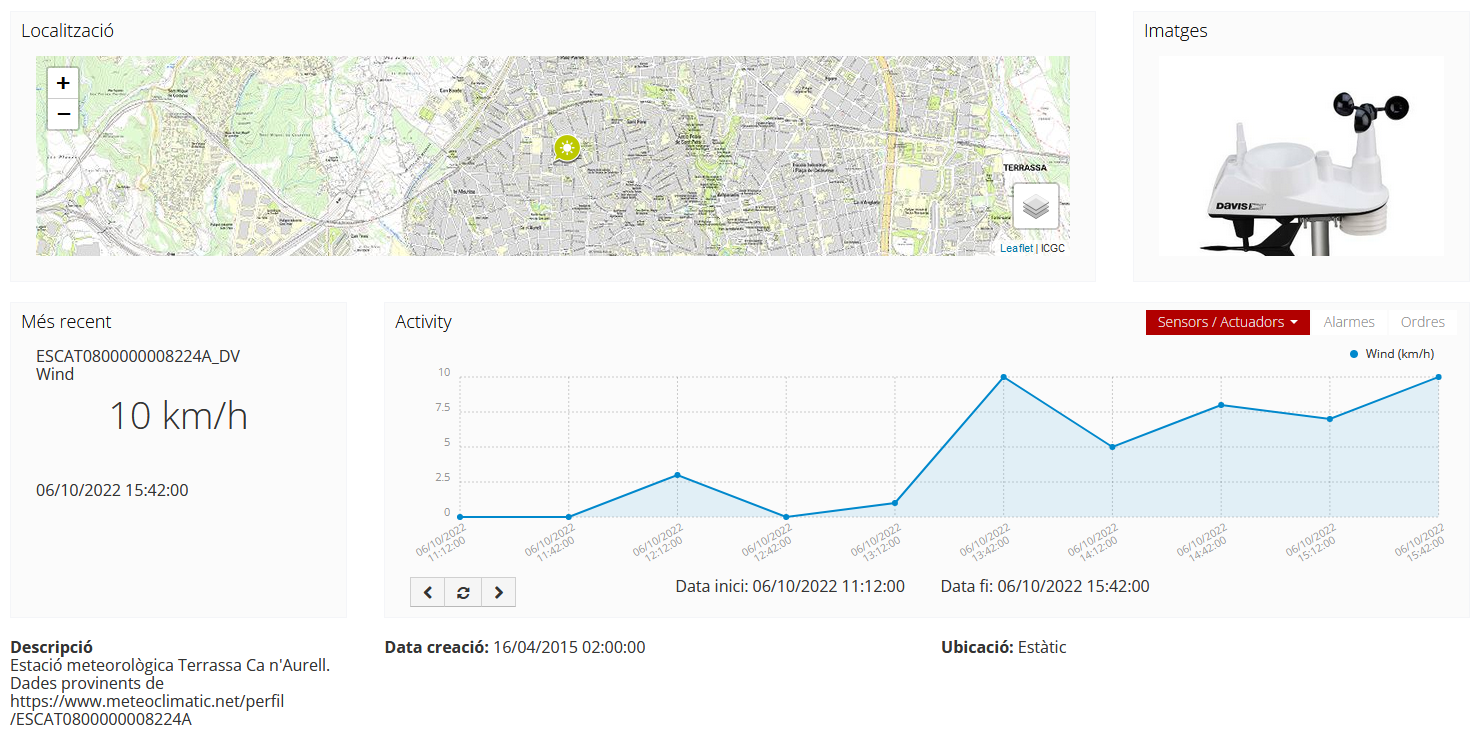
Task: Select chart point at 13:12:00
Action: [x=895, y=503]
